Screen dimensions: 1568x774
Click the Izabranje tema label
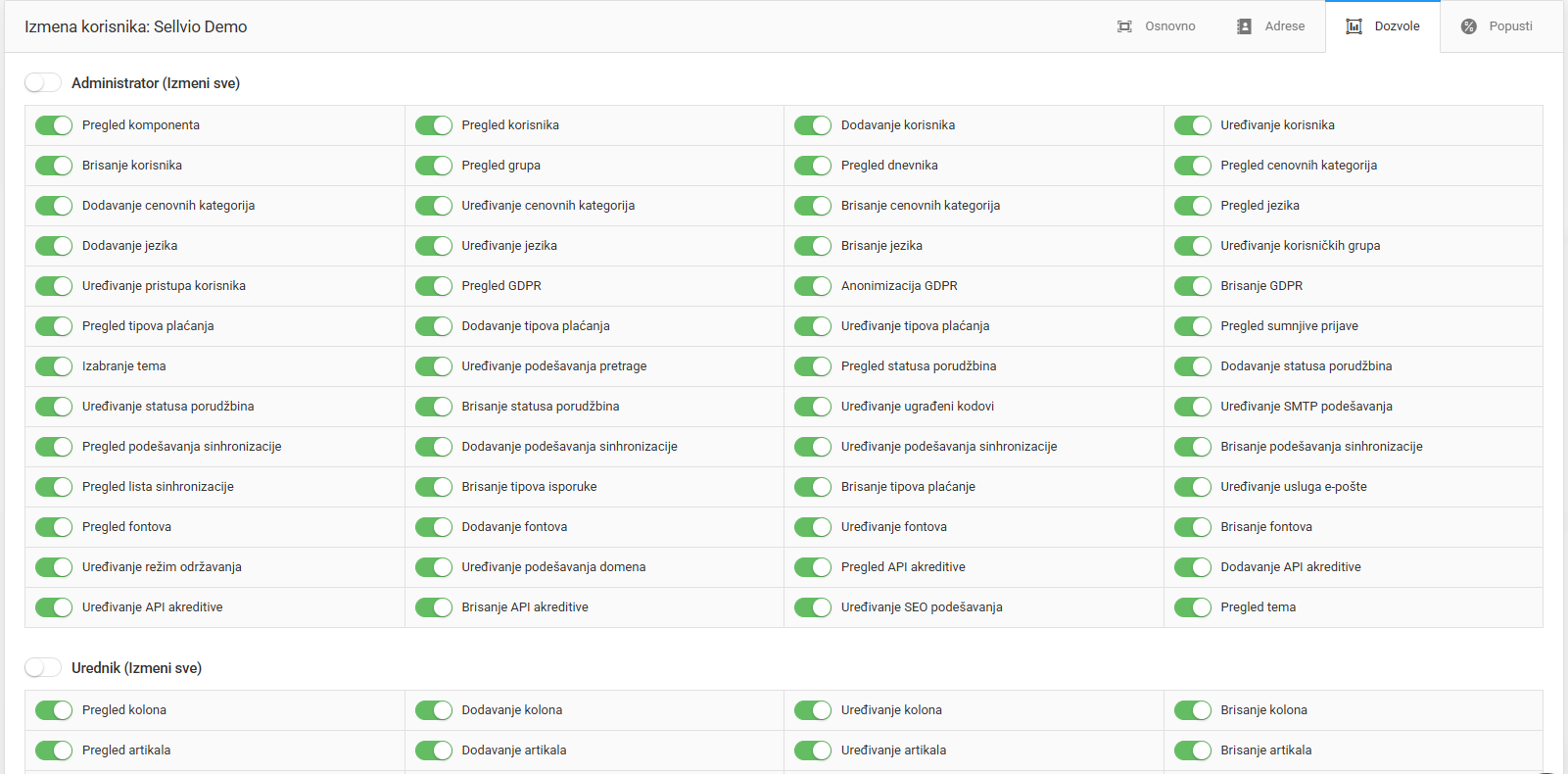124,366
